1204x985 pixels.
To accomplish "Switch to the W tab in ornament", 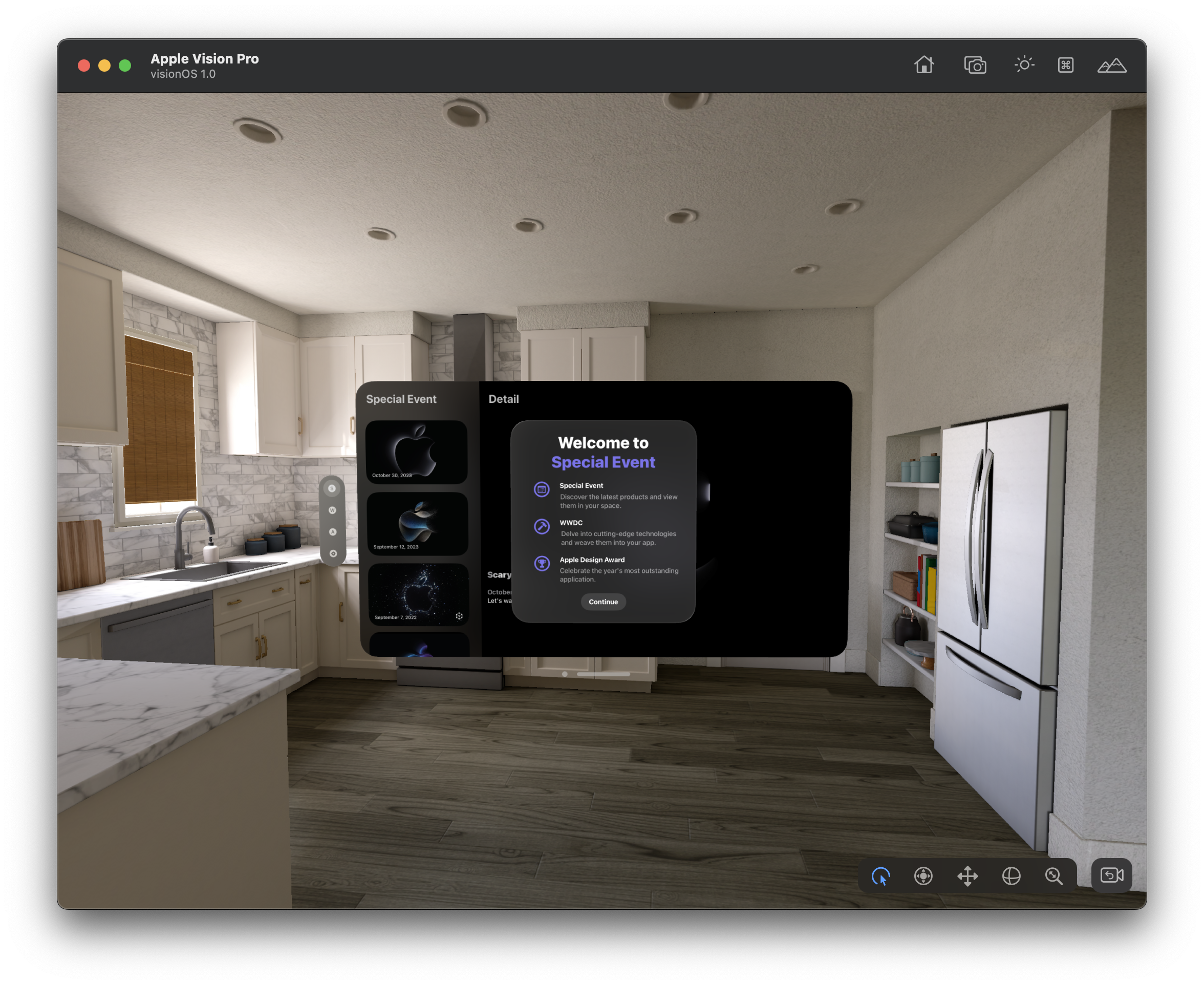I will tap(333, 510).
